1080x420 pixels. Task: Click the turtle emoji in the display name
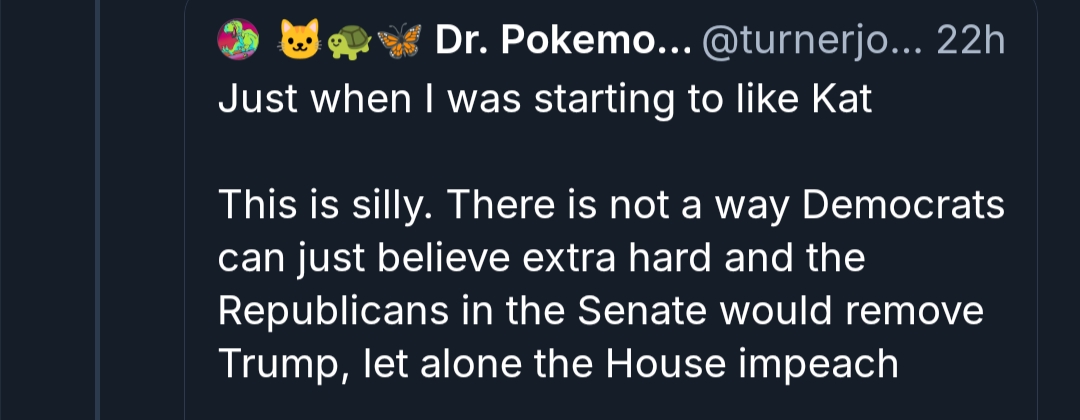[x=346, y=40]
